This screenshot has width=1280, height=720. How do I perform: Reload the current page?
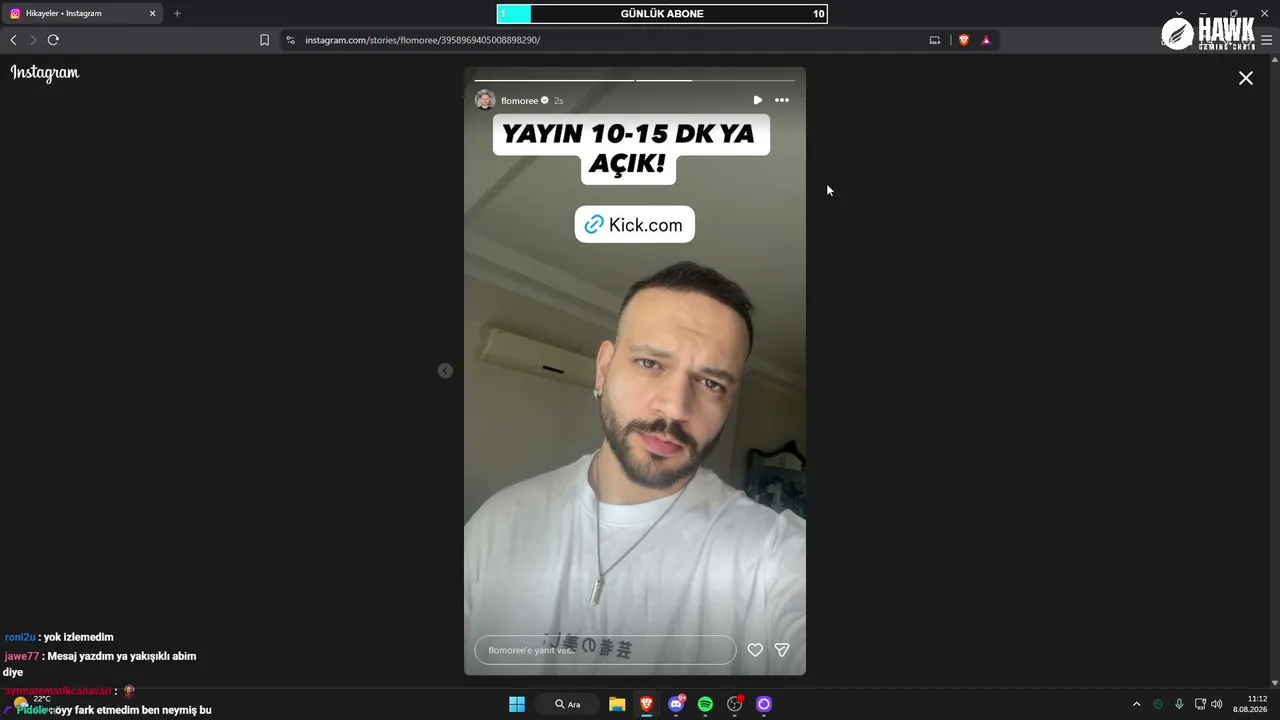(x=53, y=40)
